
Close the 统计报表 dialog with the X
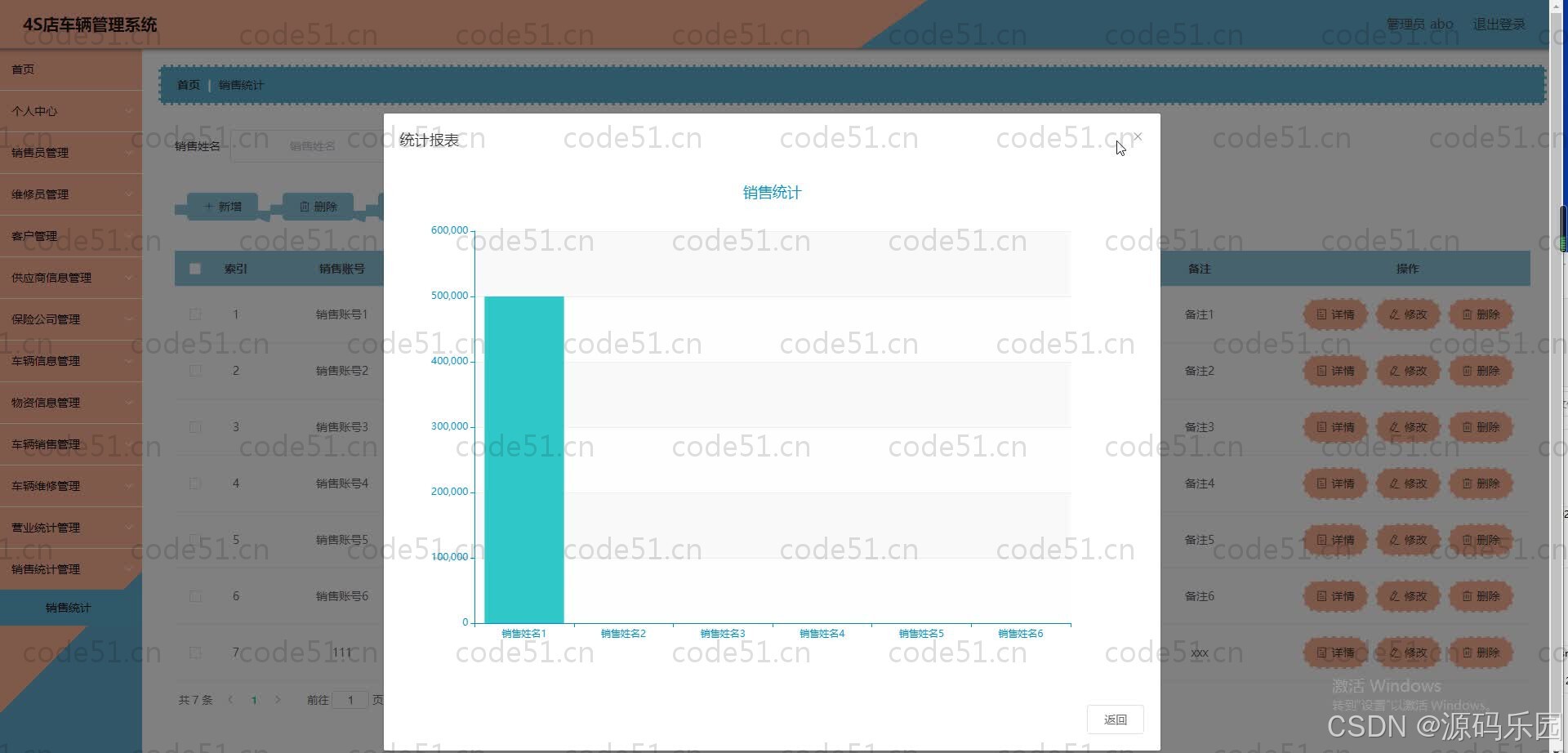coord(1138,136)
